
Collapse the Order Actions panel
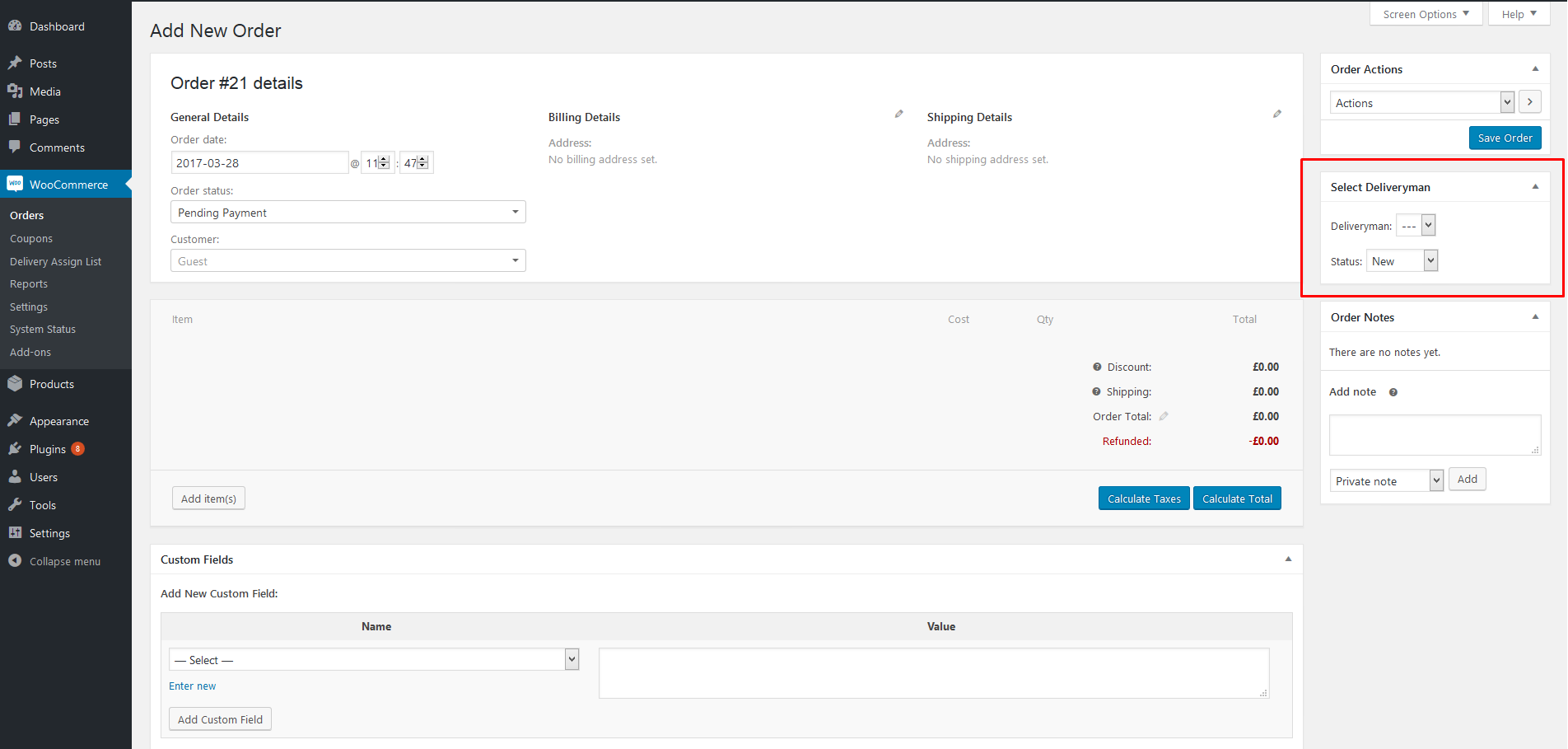1535,69
